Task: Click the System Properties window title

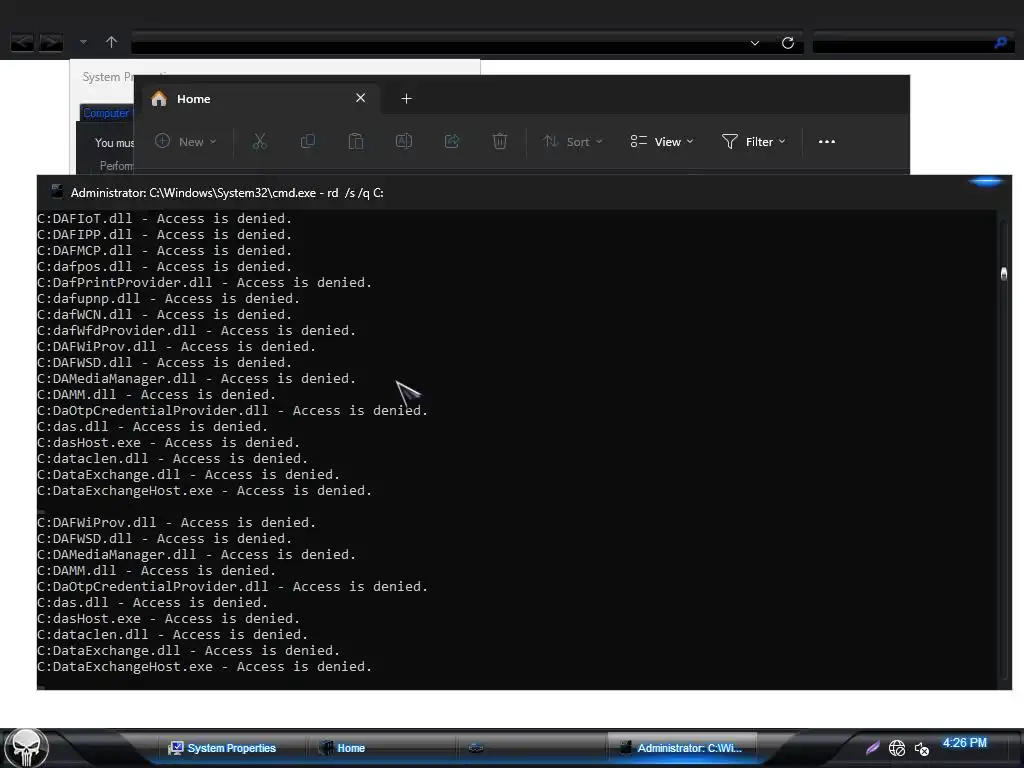Action: [108, 77]
